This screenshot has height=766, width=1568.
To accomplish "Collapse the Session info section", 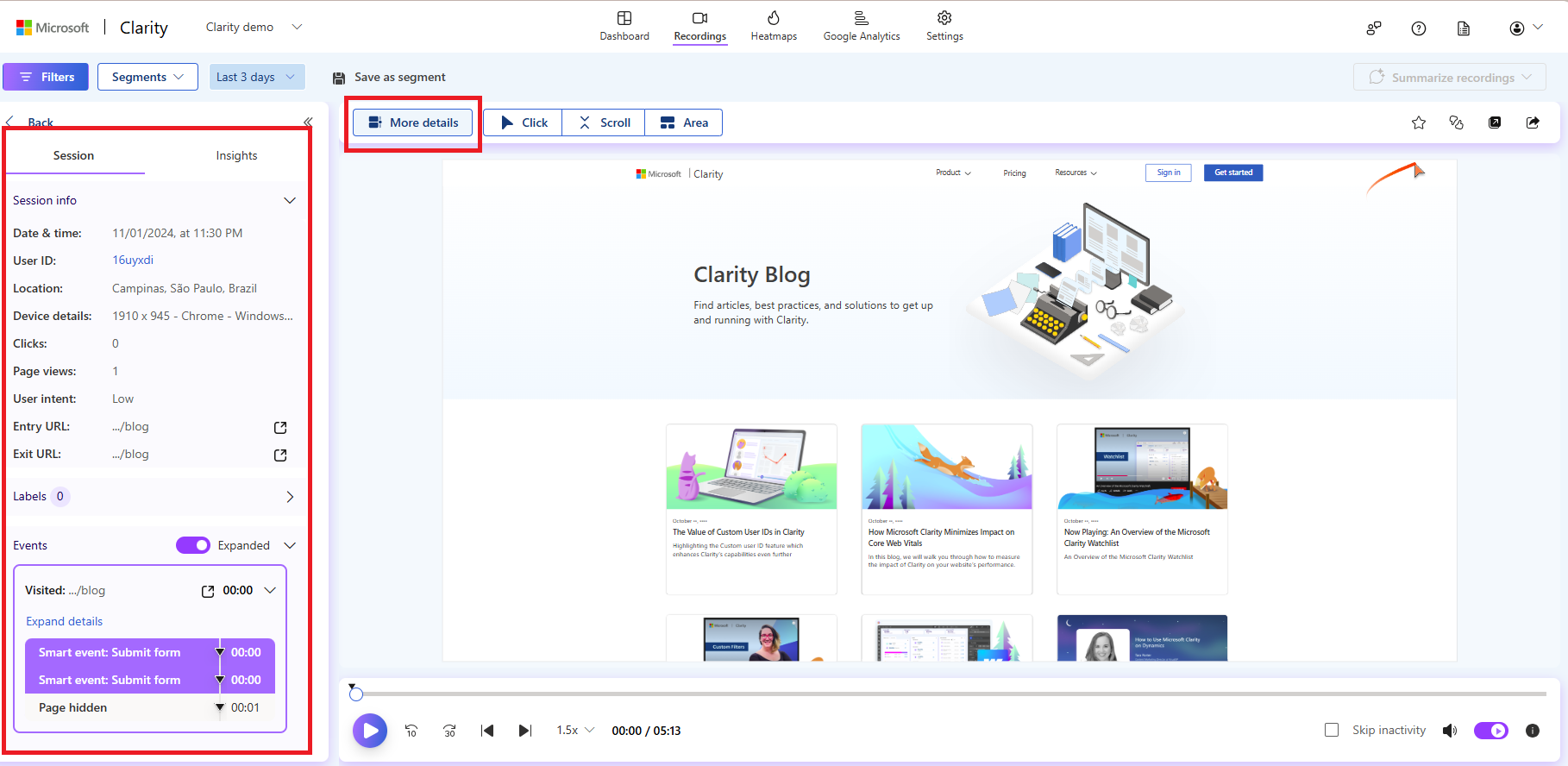I will (290, 200).
